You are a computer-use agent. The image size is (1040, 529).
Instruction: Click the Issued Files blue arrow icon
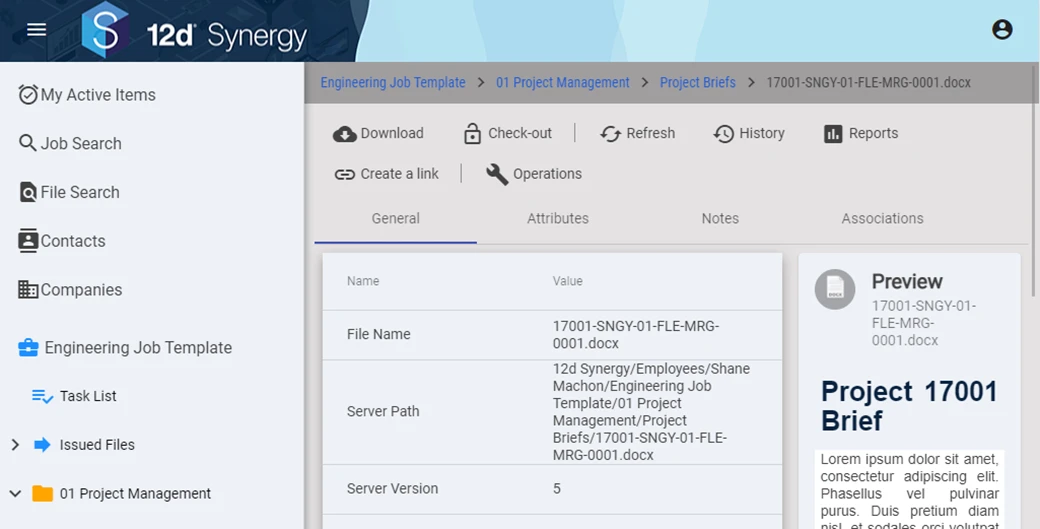[x=42, y=445]
